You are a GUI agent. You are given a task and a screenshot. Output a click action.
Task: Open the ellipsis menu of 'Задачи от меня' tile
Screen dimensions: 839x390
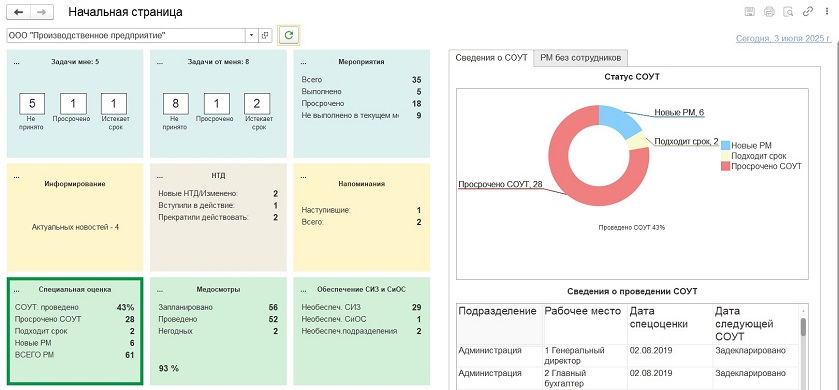160,62
